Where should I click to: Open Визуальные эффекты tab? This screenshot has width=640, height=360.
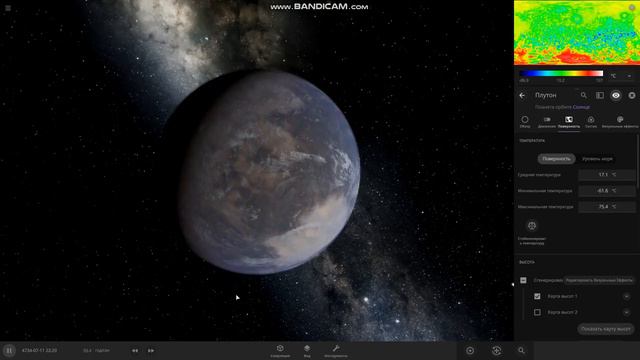coord(620,122)
